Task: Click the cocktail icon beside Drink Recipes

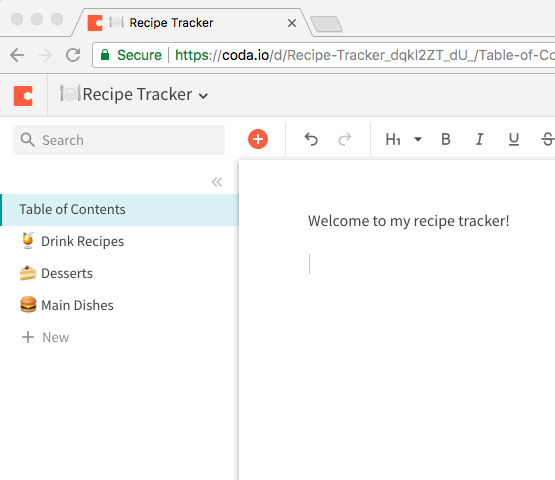Action: tap(28, 241)
